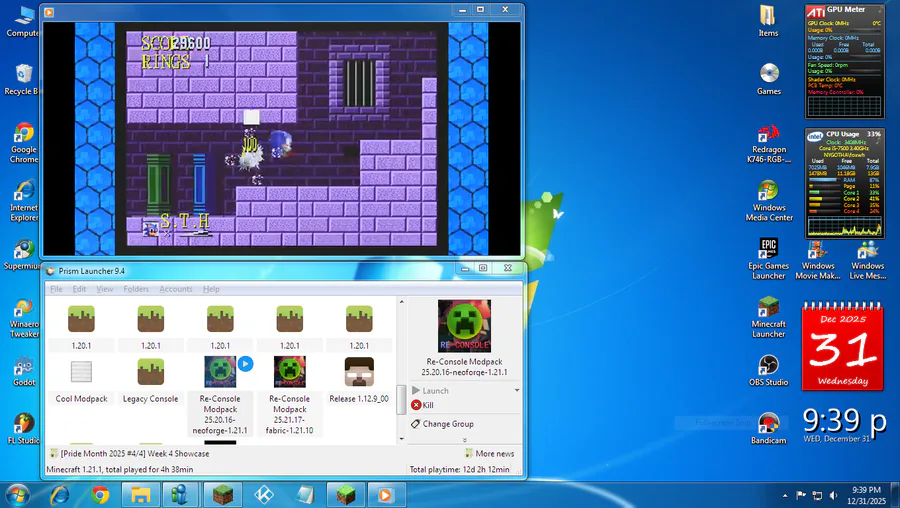Expand more instance actions chevron
This screenshot has height=508, width=900.
[x=465, y=440]
